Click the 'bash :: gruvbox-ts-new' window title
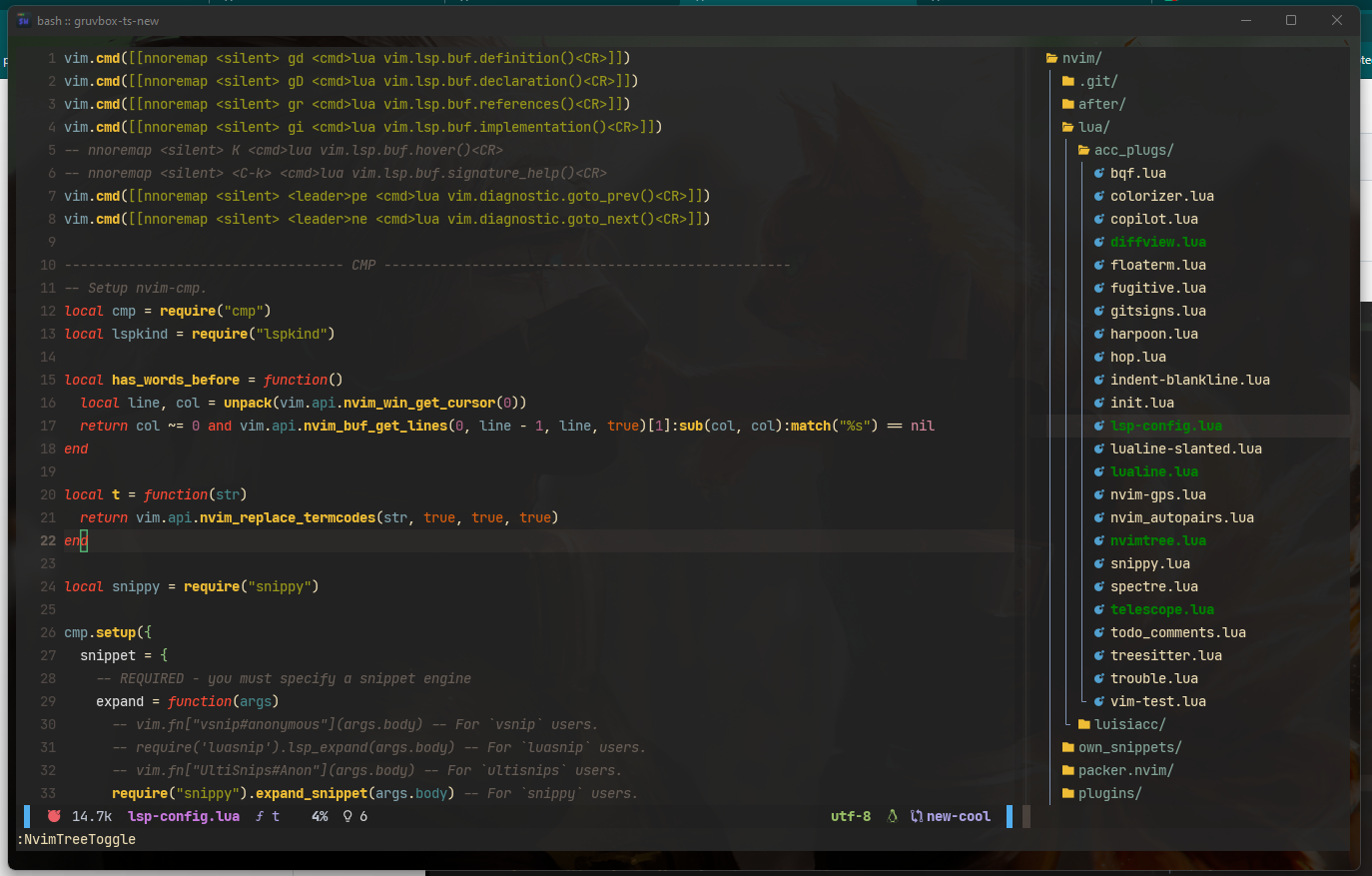Viewport: 1372px width, 876px height. [x=98, y=20]
